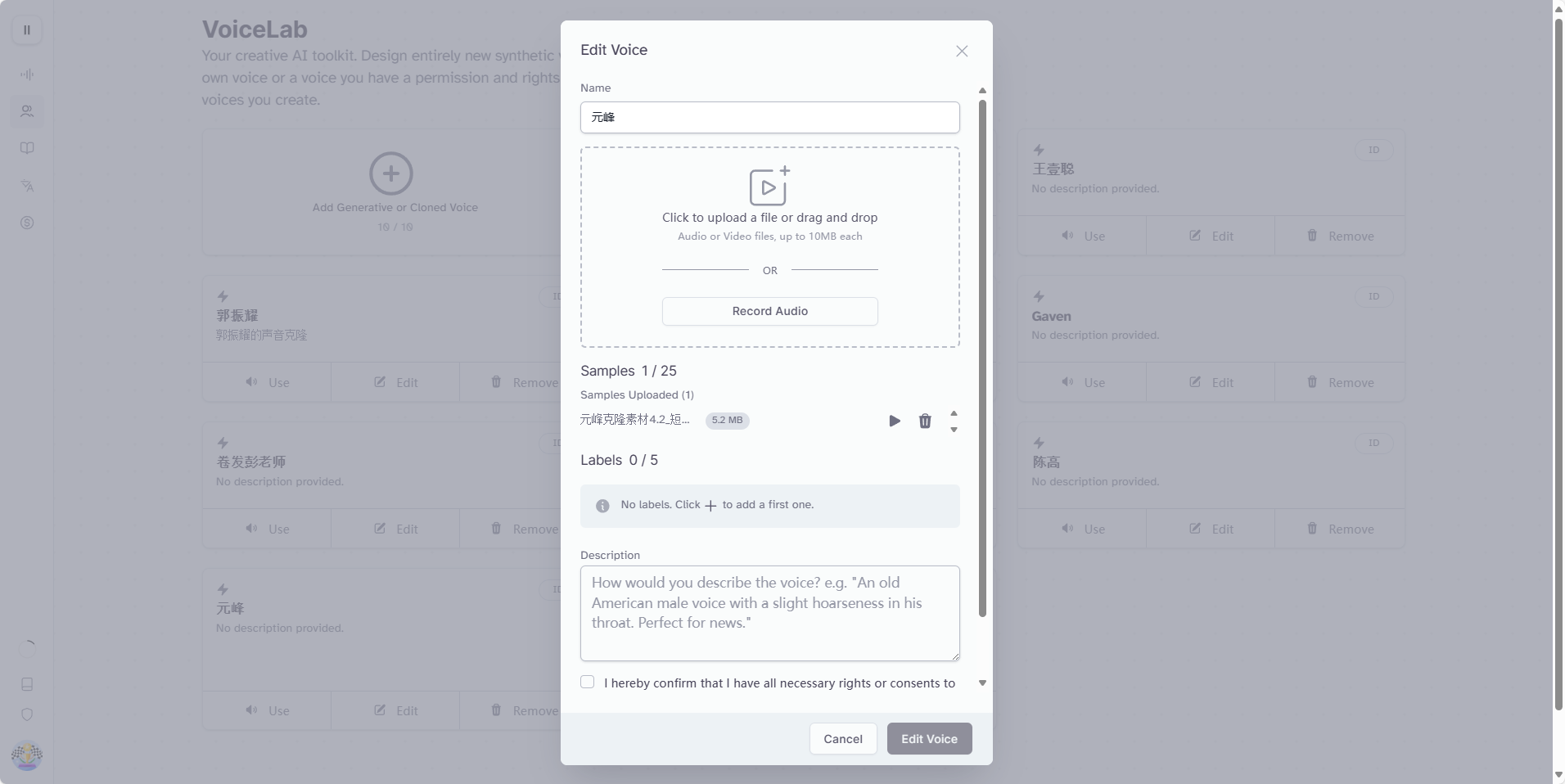Add a first label with plus icon
This screenshot has height=784, width=1565.
pos(710,506)
